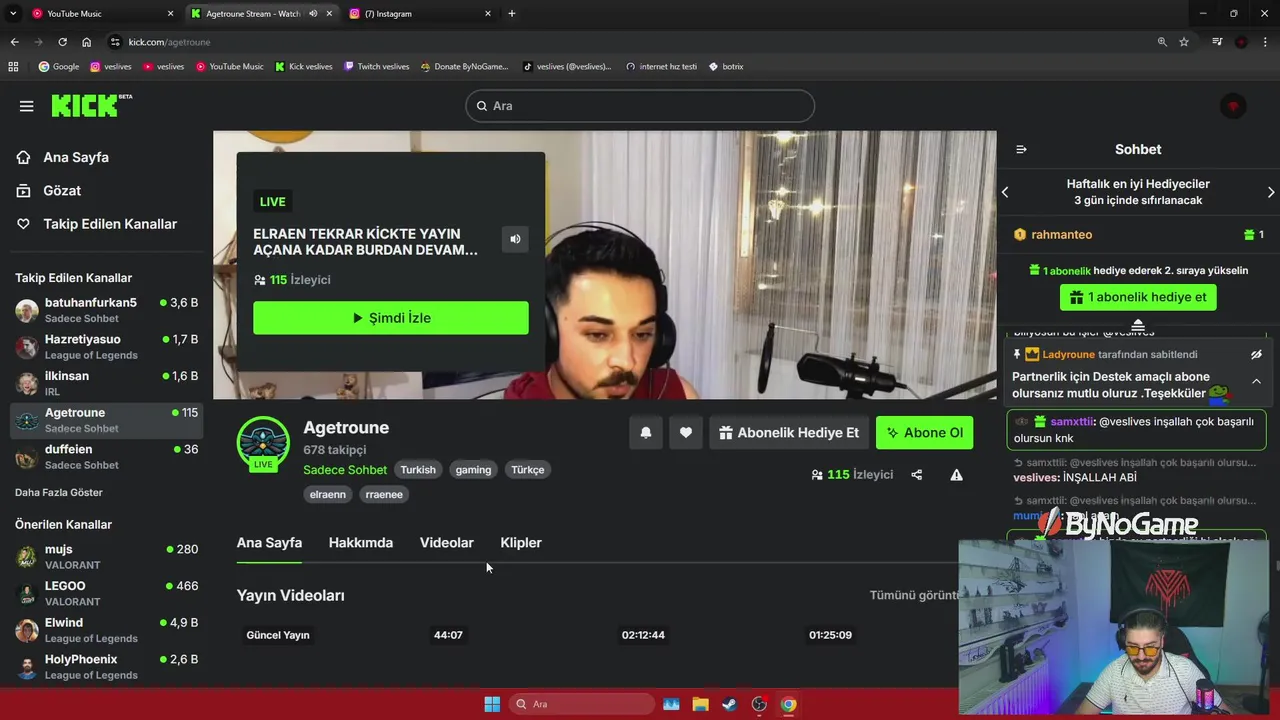Follow Agetroune with the heart button

(686, 432)
